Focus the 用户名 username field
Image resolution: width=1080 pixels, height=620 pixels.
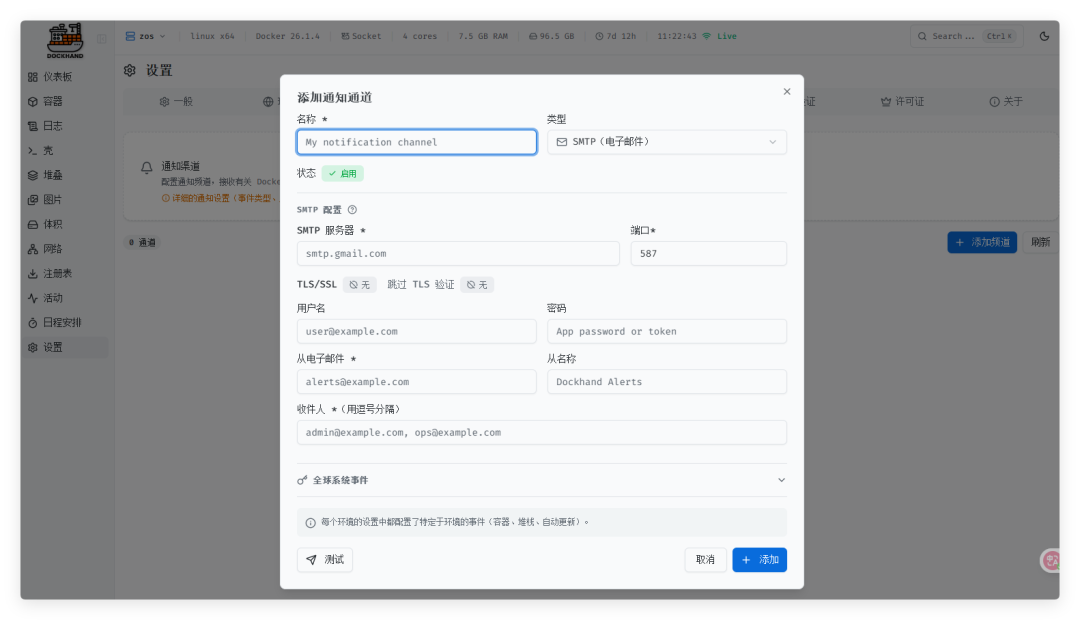coord(417,331)
